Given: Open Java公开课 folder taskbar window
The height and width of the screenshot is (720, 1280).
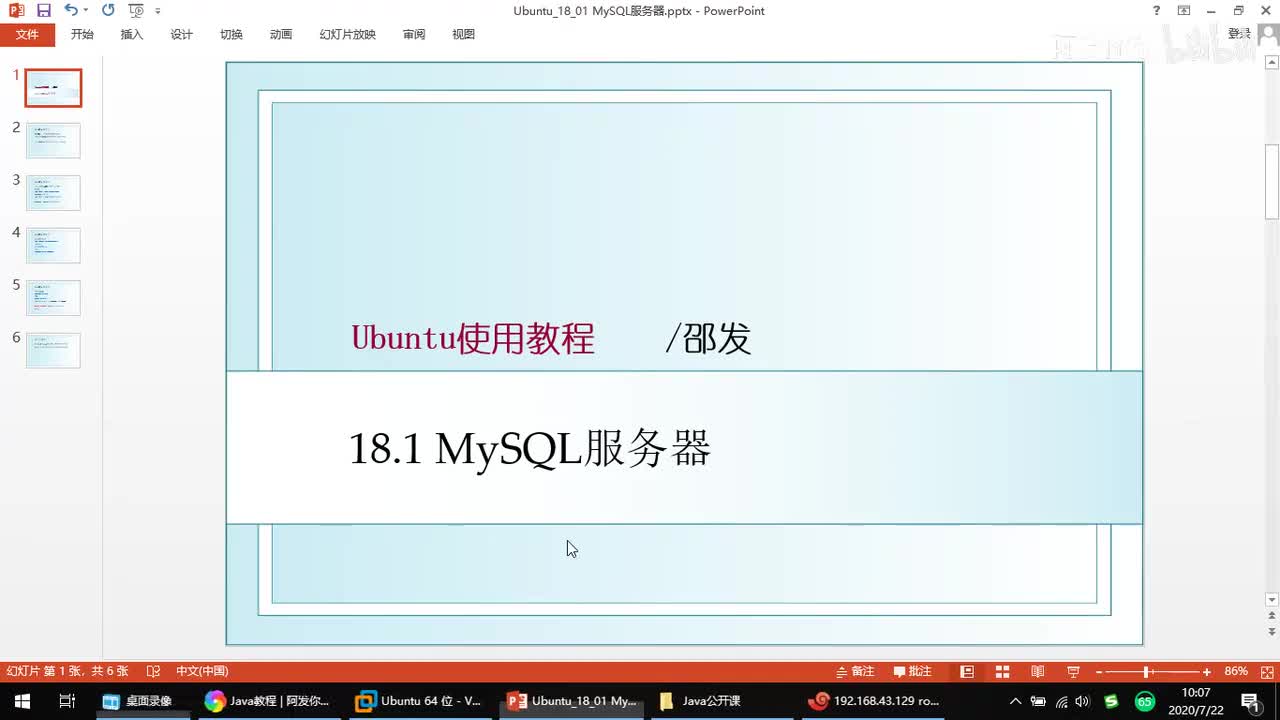Looking at the screenshot, I should pyautogui.click(x=723, y=701).
